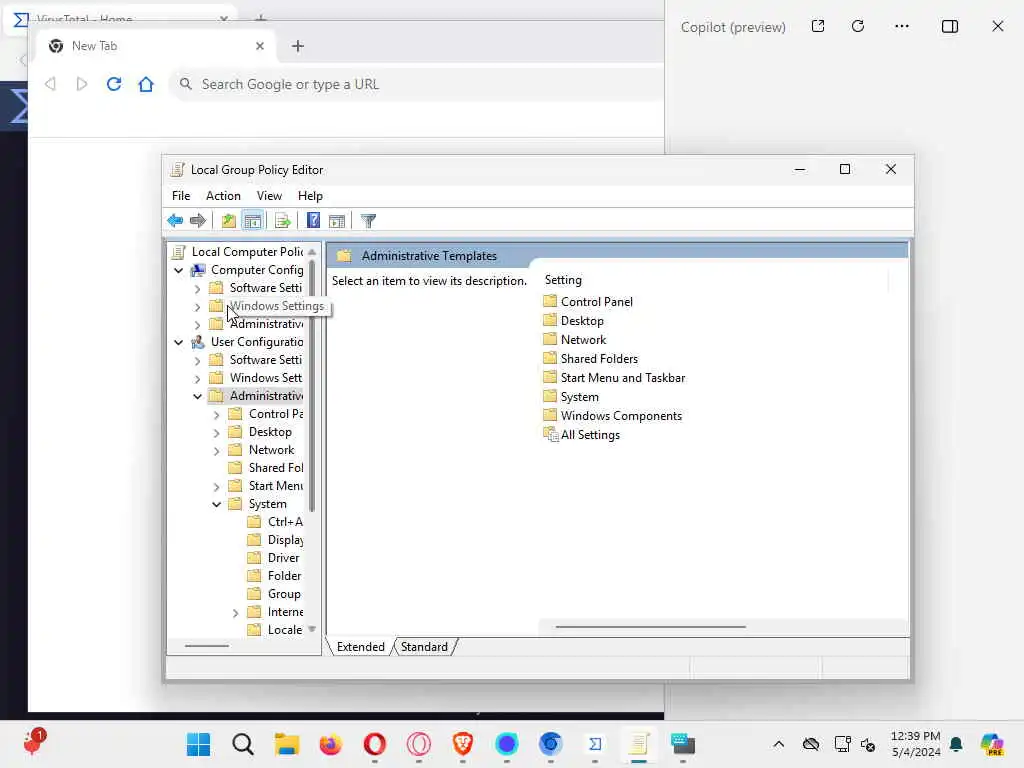1024x768 pixels.
Task: Open Copilot link in new window icon
Action: pos(818,26)
